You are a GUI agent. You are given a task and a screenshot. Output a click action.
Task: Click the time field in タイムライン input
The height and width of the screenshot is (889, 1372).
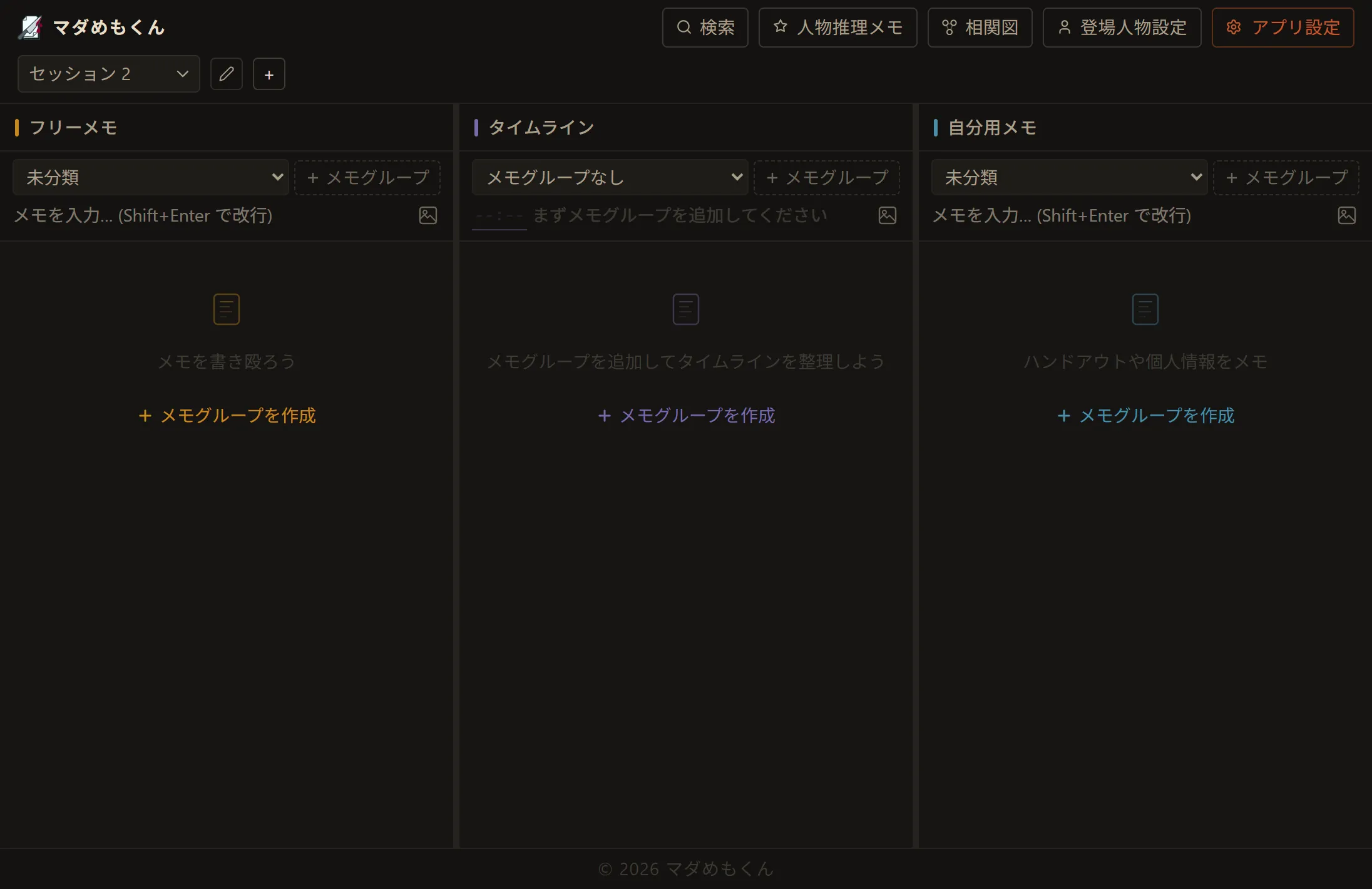[499, 216]
